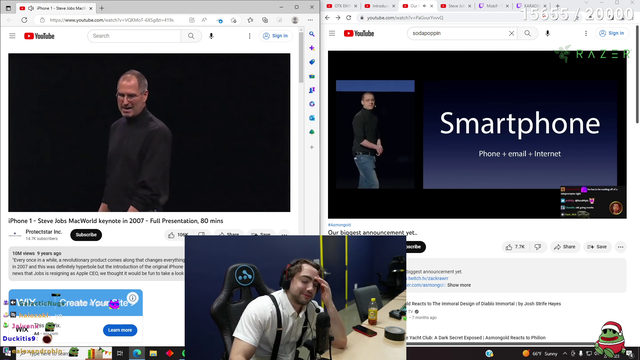Open more actions menu beside Save

click(620, 247)
